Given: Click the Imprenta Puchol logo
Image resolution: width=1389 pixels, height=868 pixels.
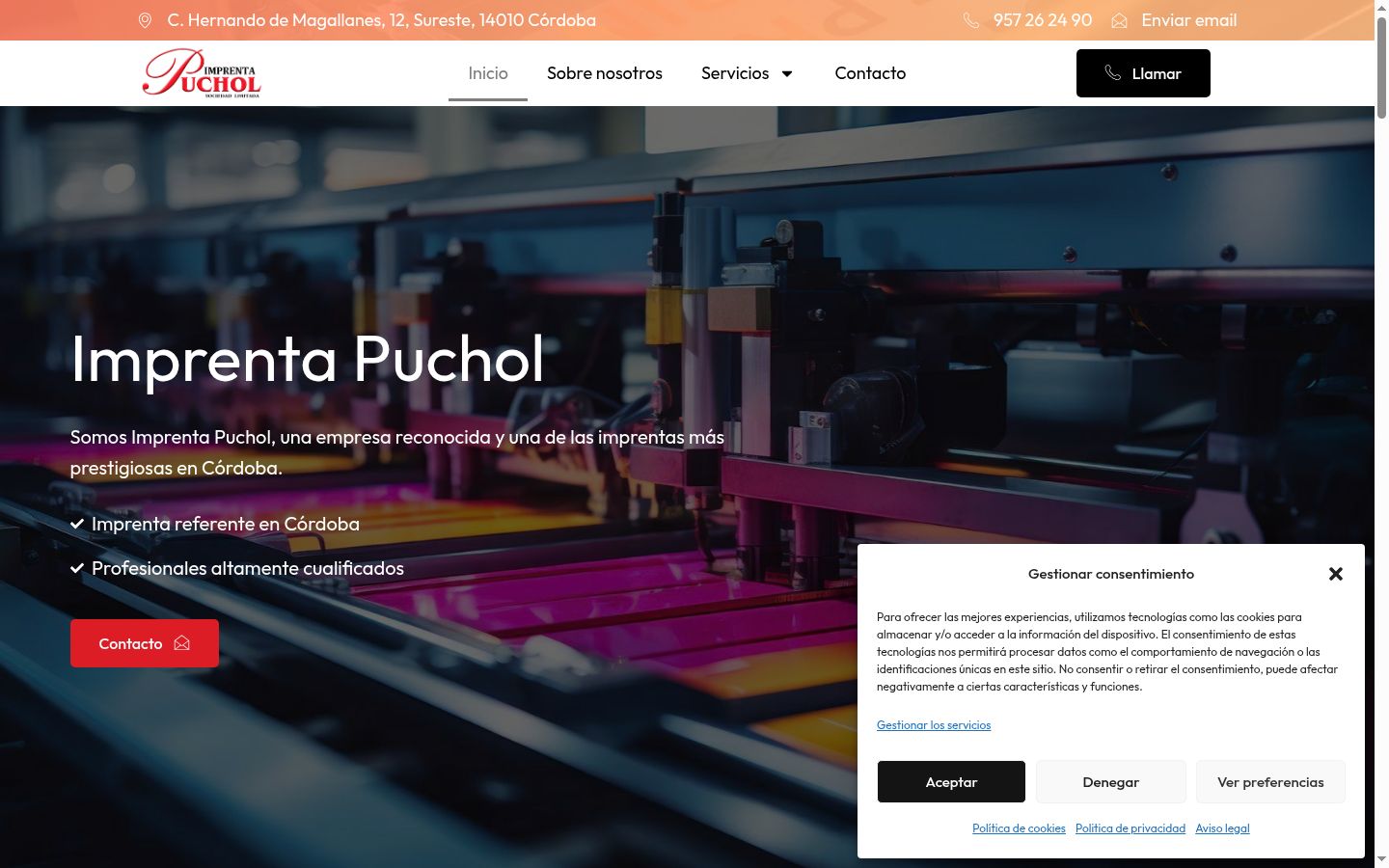Looking at the screenshot, I should coord(202,73).
